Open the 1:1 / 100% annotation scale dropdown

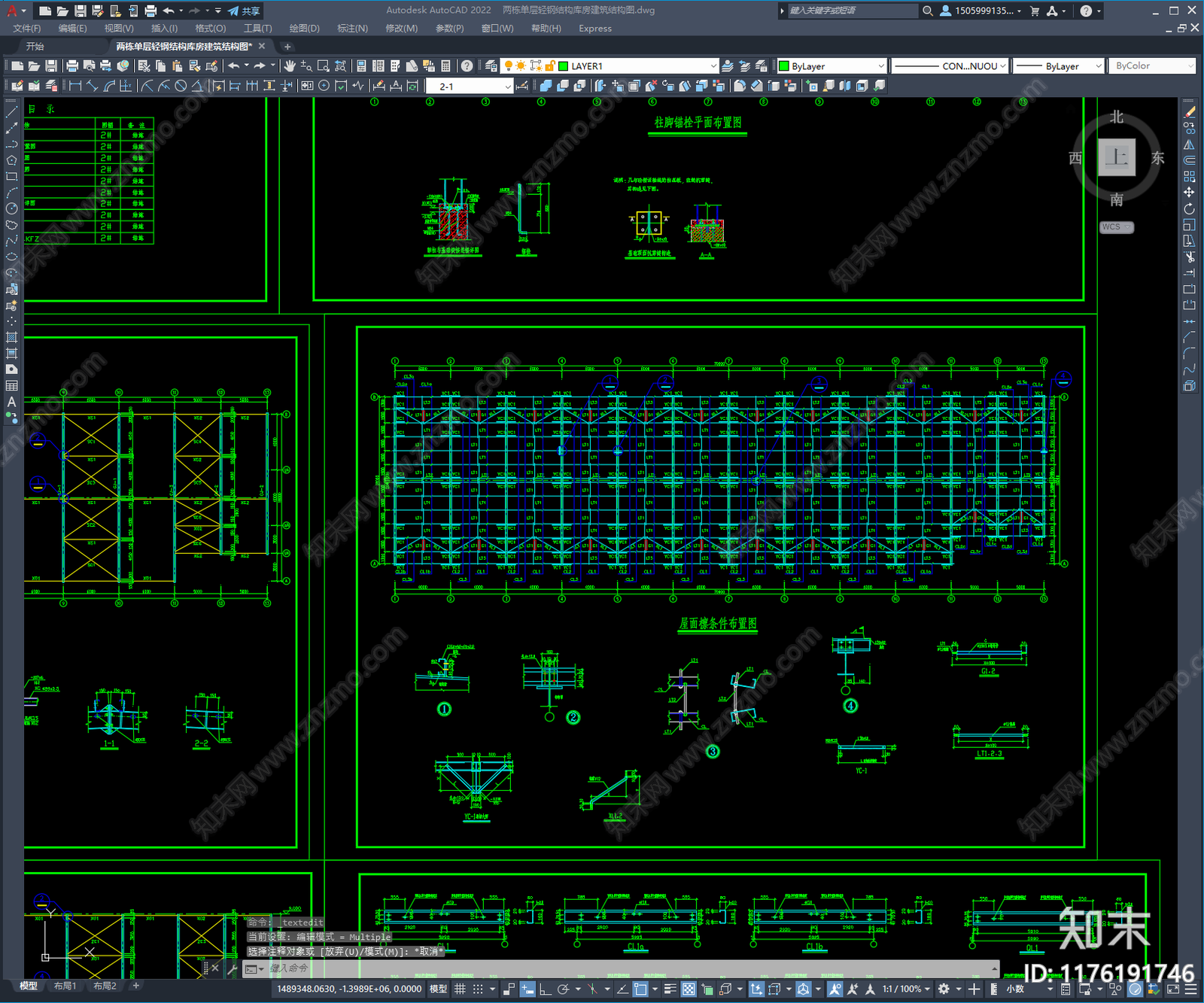click(x=906, y=989)
